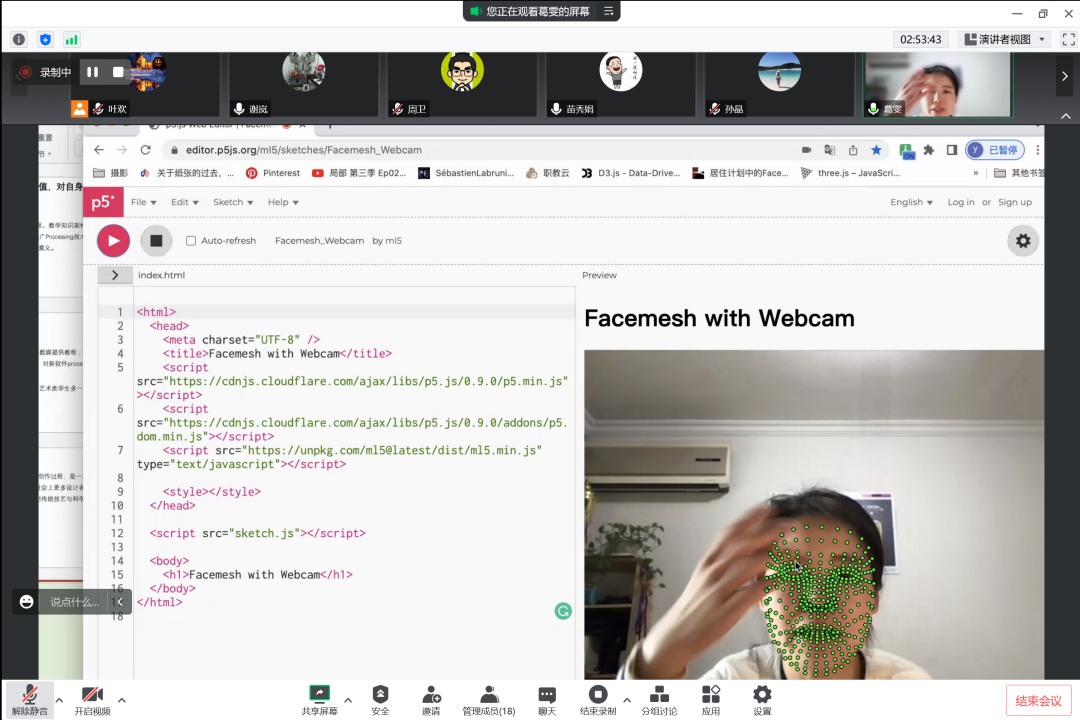Open the 应用 apps icon
Image resolution: width=1080 pixels, height=720 pixels.
pyautogui.click(x=711, y=696)
